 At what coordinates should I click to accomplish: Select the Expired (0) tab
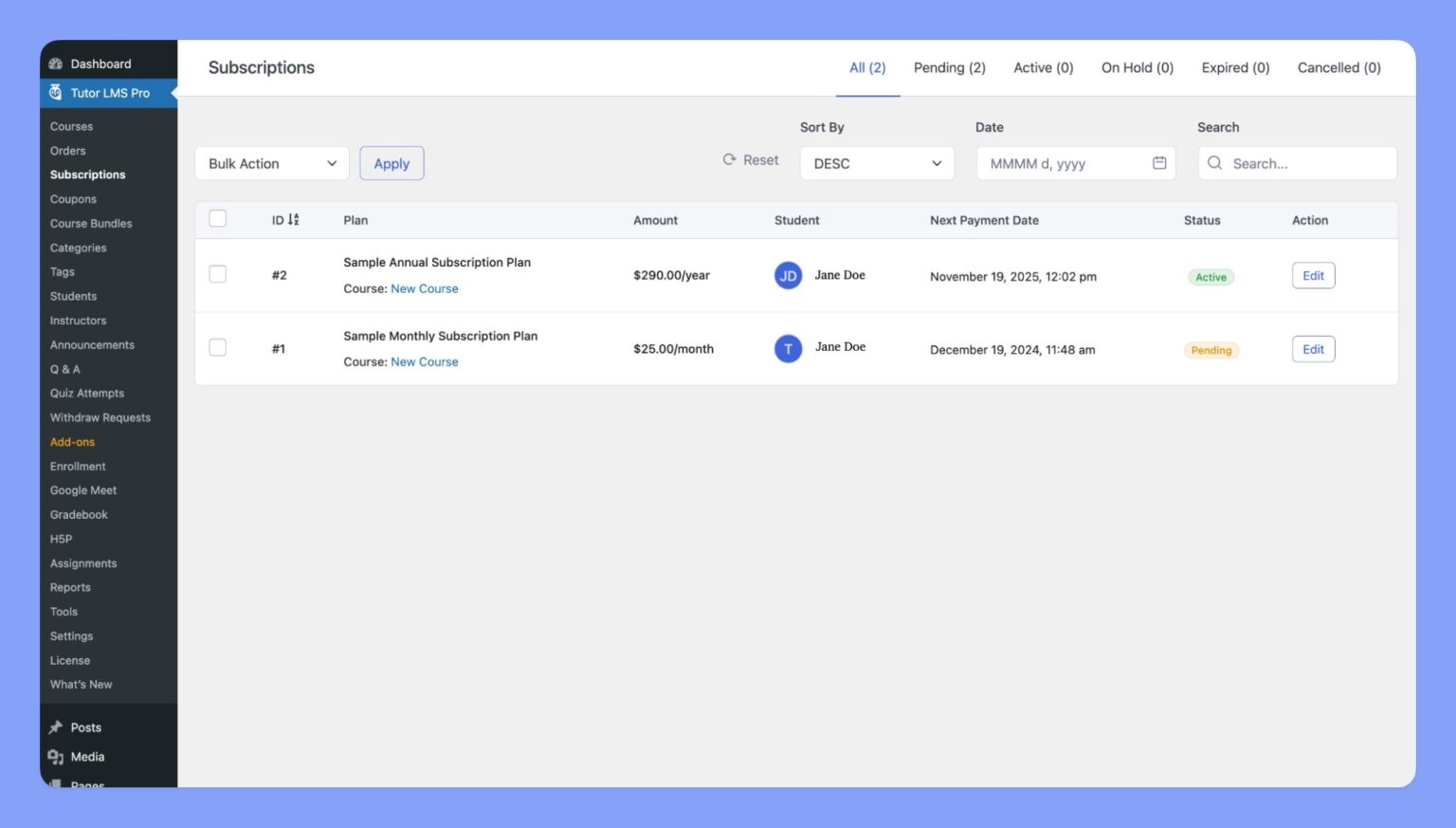click(1235, 67)
